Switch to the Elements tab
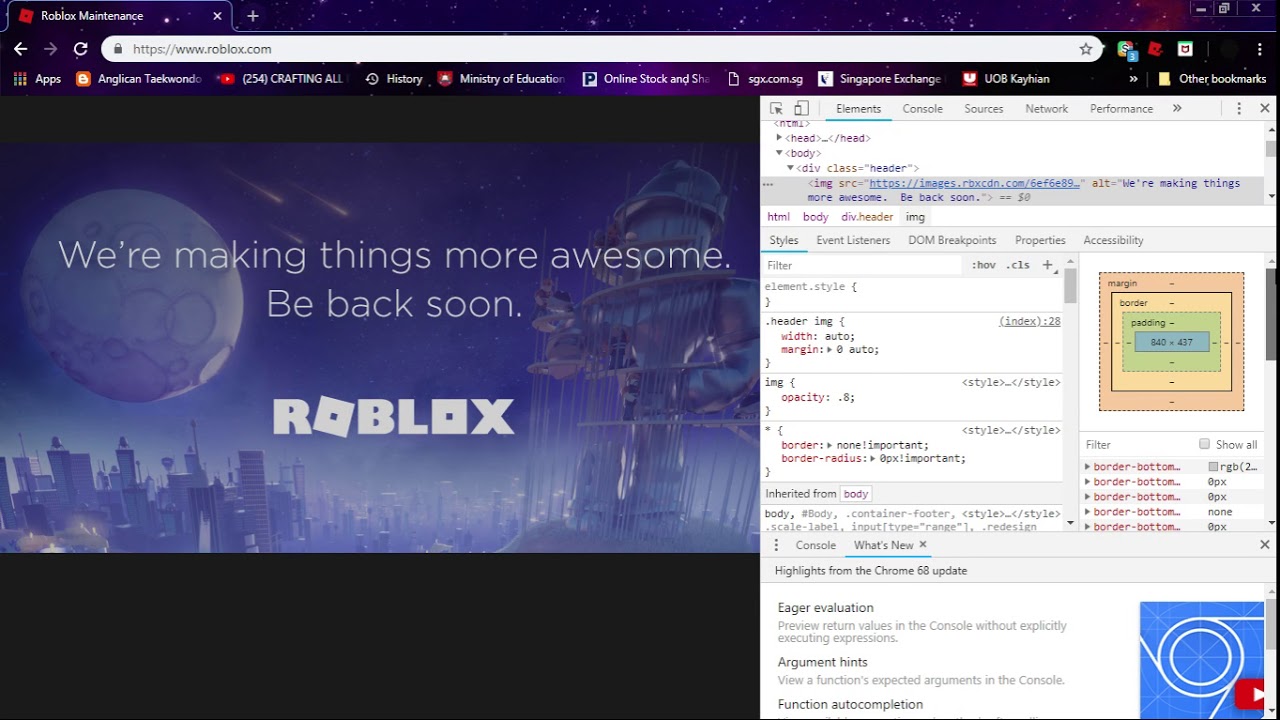Screen dimensions: 1280x720 858,108
